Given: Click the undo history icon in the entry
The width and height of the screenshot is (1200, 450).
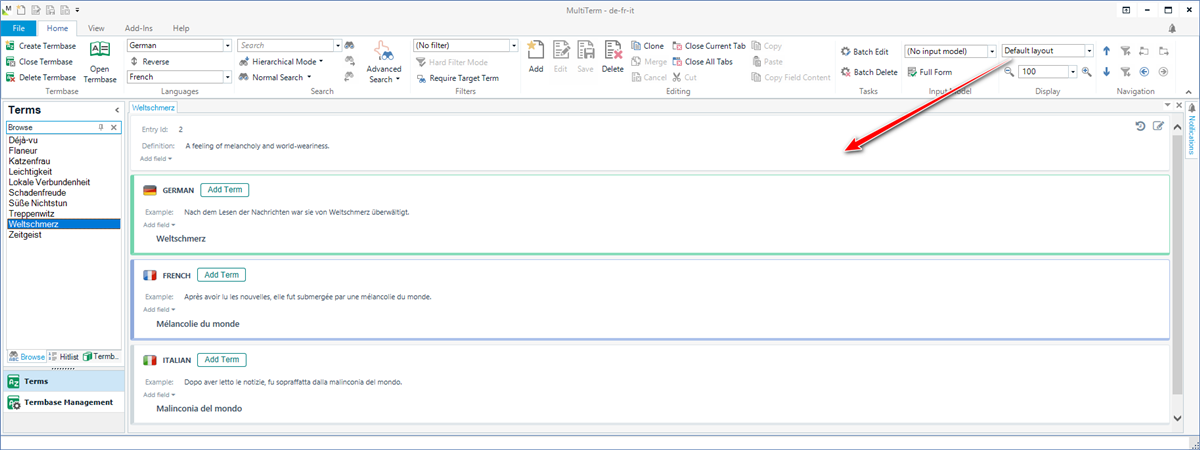Looking at the screenshot, I should (1141, 125).
